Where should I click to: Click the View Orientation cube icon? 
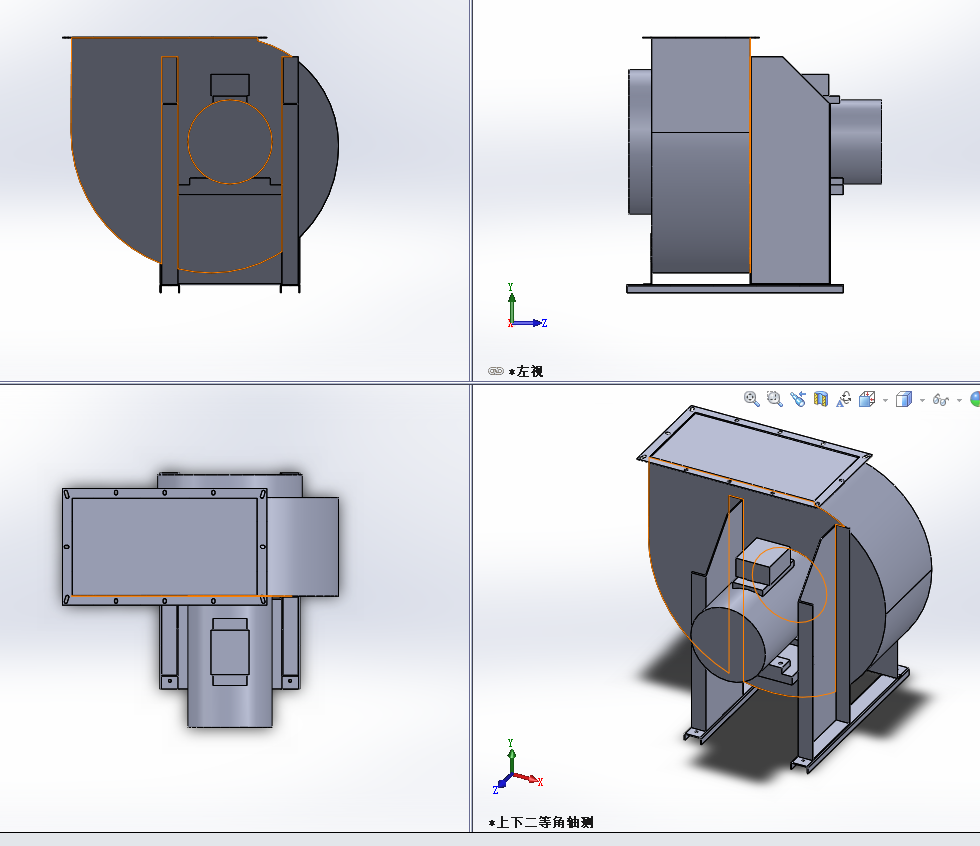point(867,399)
